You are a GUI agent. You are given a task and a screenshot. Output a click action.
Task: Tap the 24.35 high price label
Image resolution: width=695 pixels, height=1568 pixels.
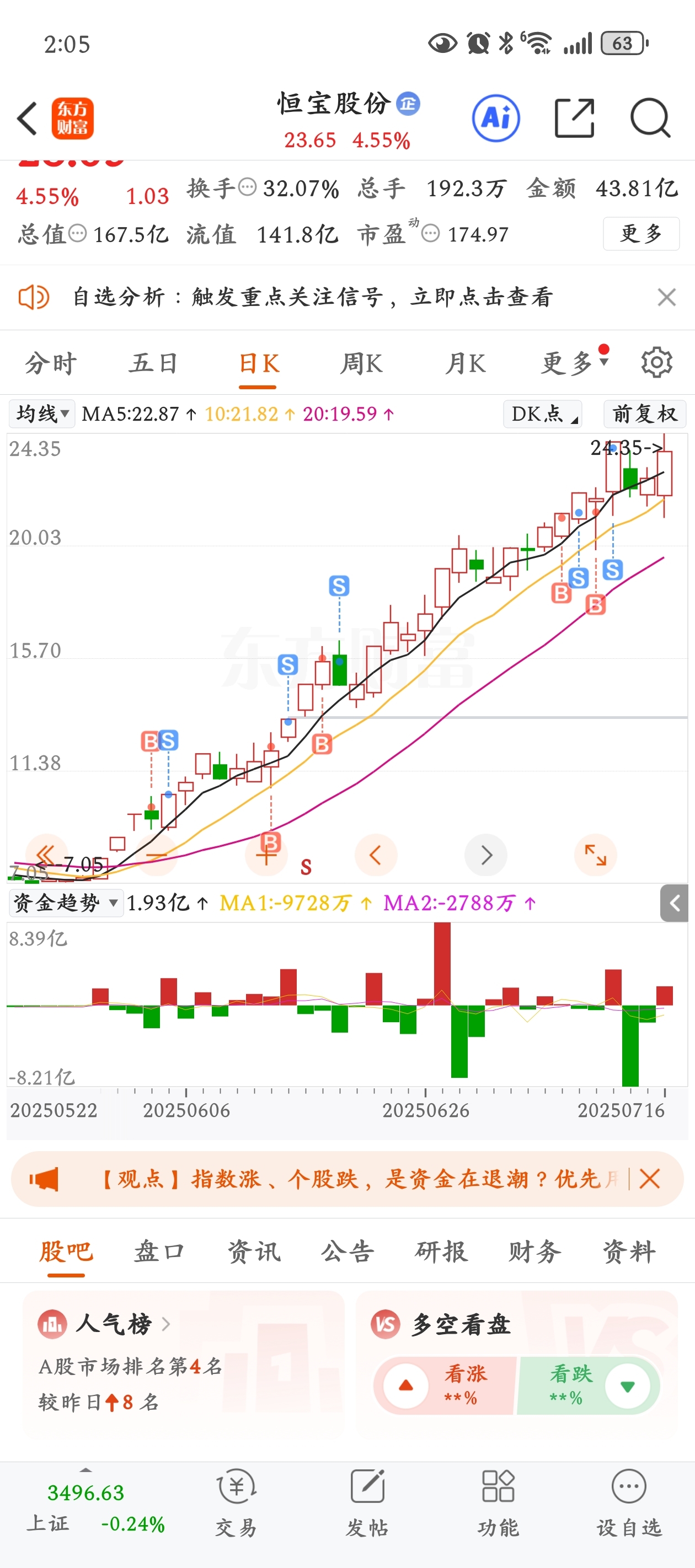click(x=627, y=448)
